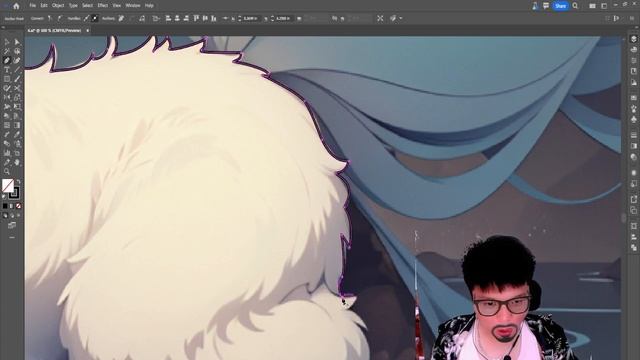
Task: Click the Fill color swatch
Action: [8, 185]
